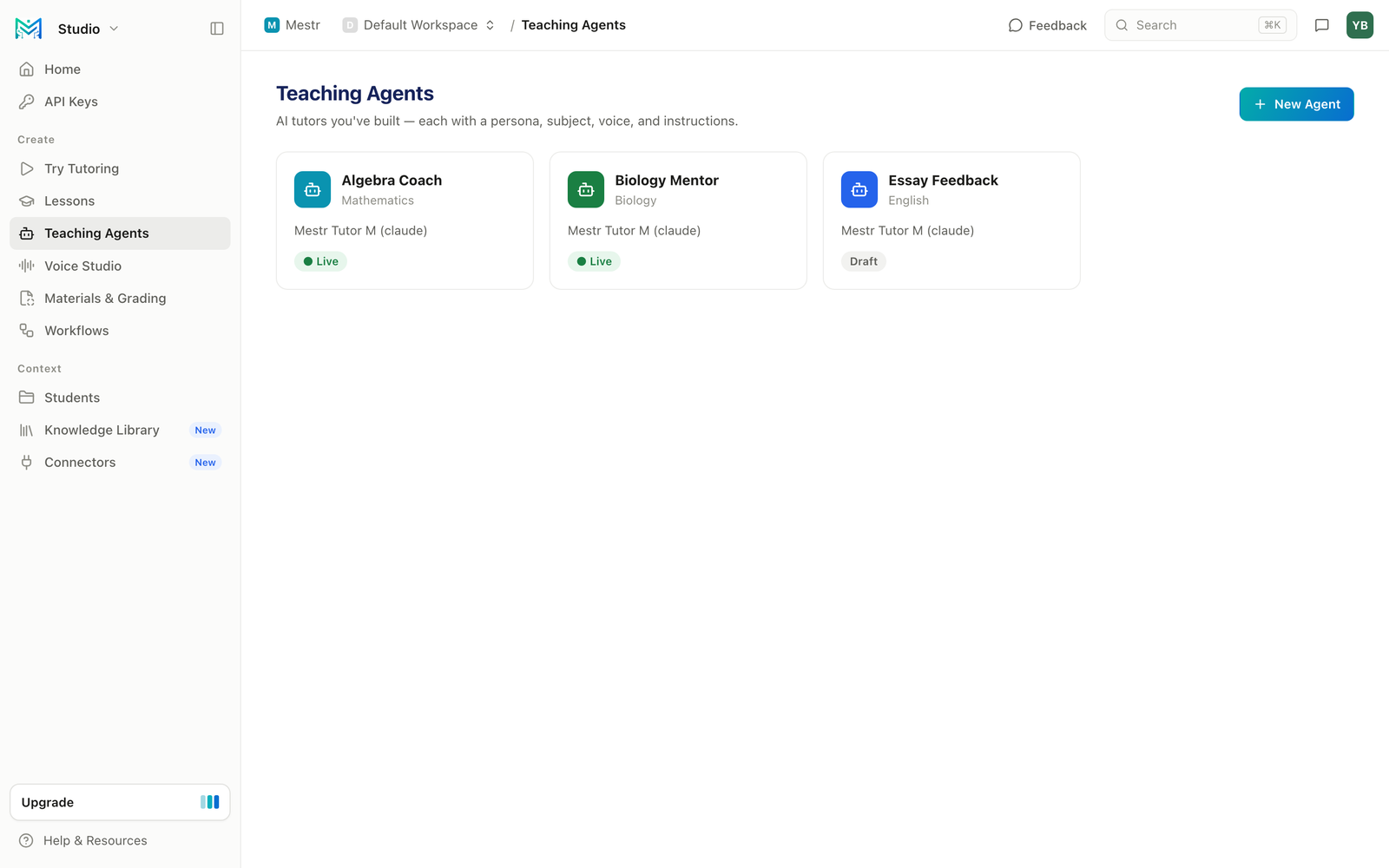
Task: Click the Live status badge on Algebra Coach
Action: [x=320, y=261]
